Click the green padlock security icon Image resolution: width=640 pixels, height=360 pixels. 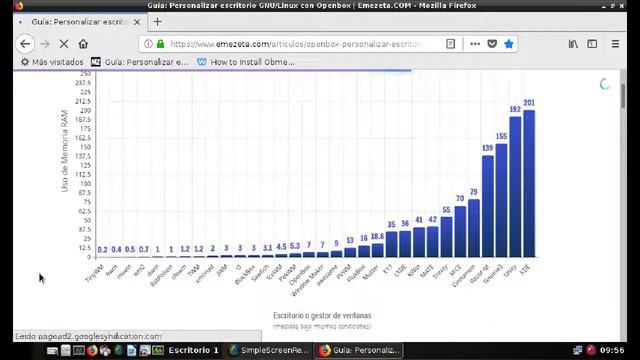(160, 44)
